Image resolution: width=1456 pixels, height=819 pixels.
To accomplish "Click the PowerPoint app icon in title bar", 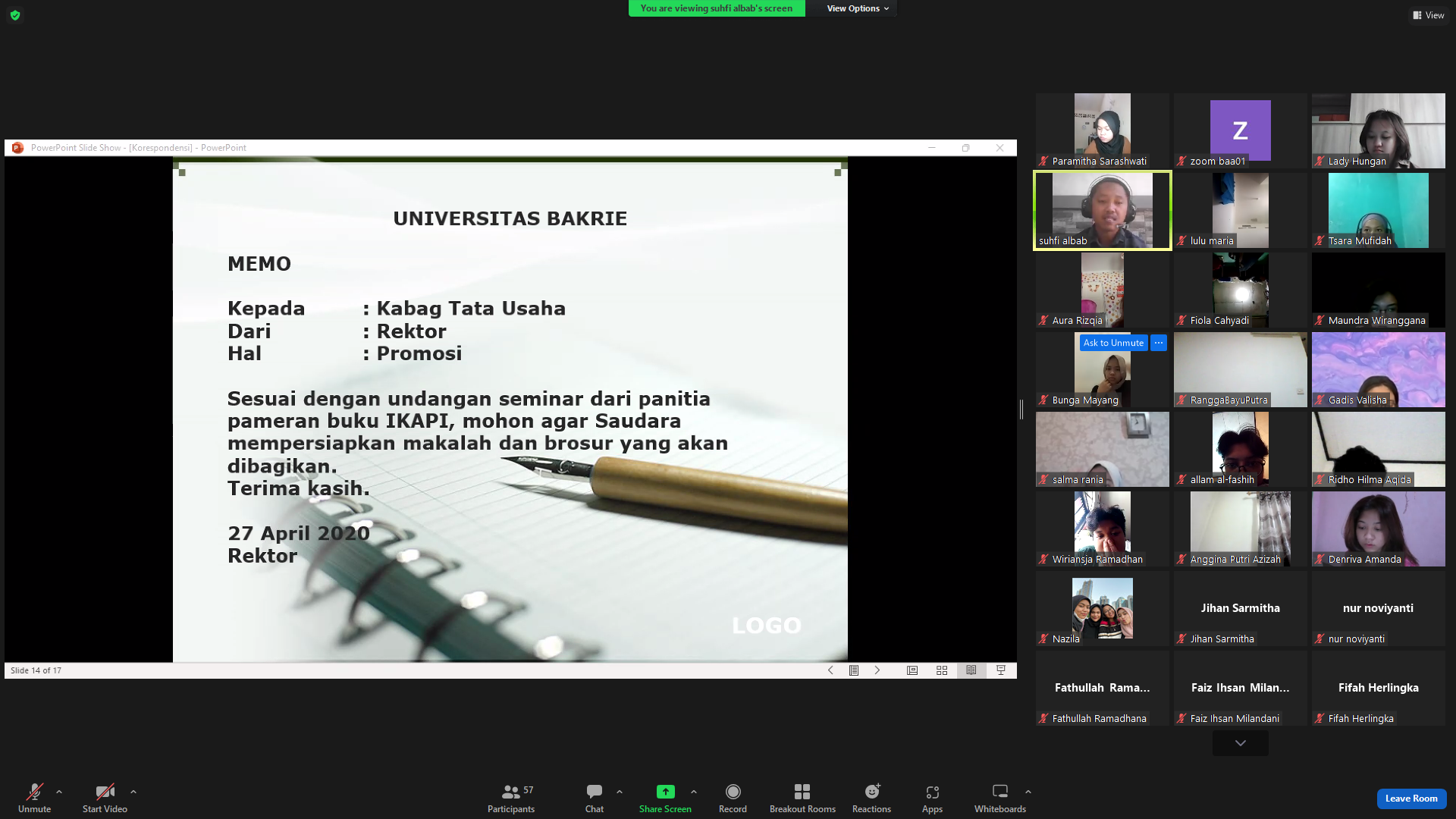I will [17, 148].
